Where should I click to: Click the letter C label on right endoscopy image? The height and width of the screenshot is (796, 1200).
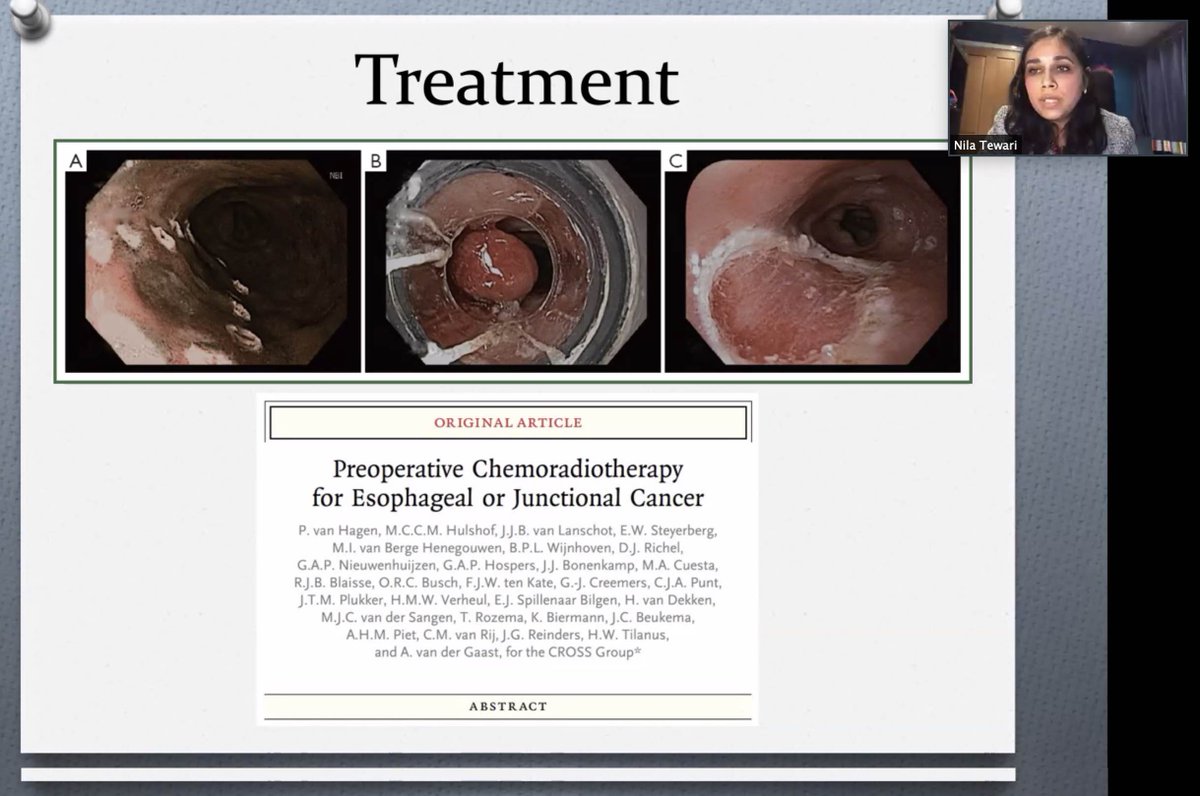[x=678, y=159]
